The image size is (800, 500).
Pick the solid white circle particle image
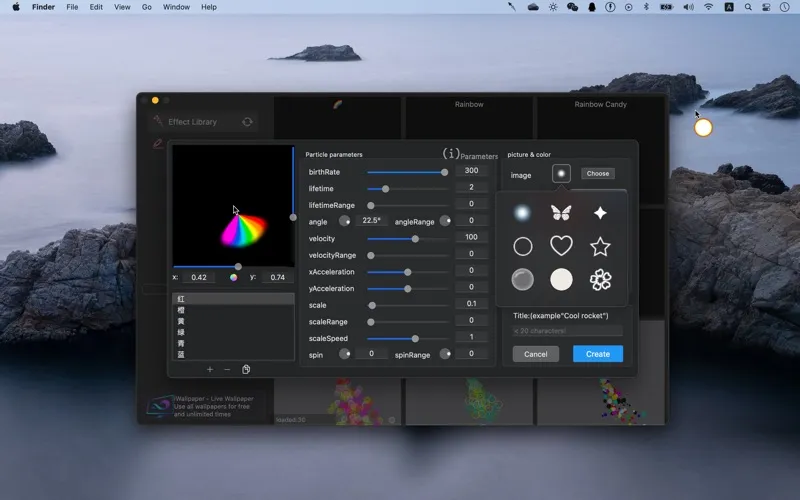(x=561, y=280)
